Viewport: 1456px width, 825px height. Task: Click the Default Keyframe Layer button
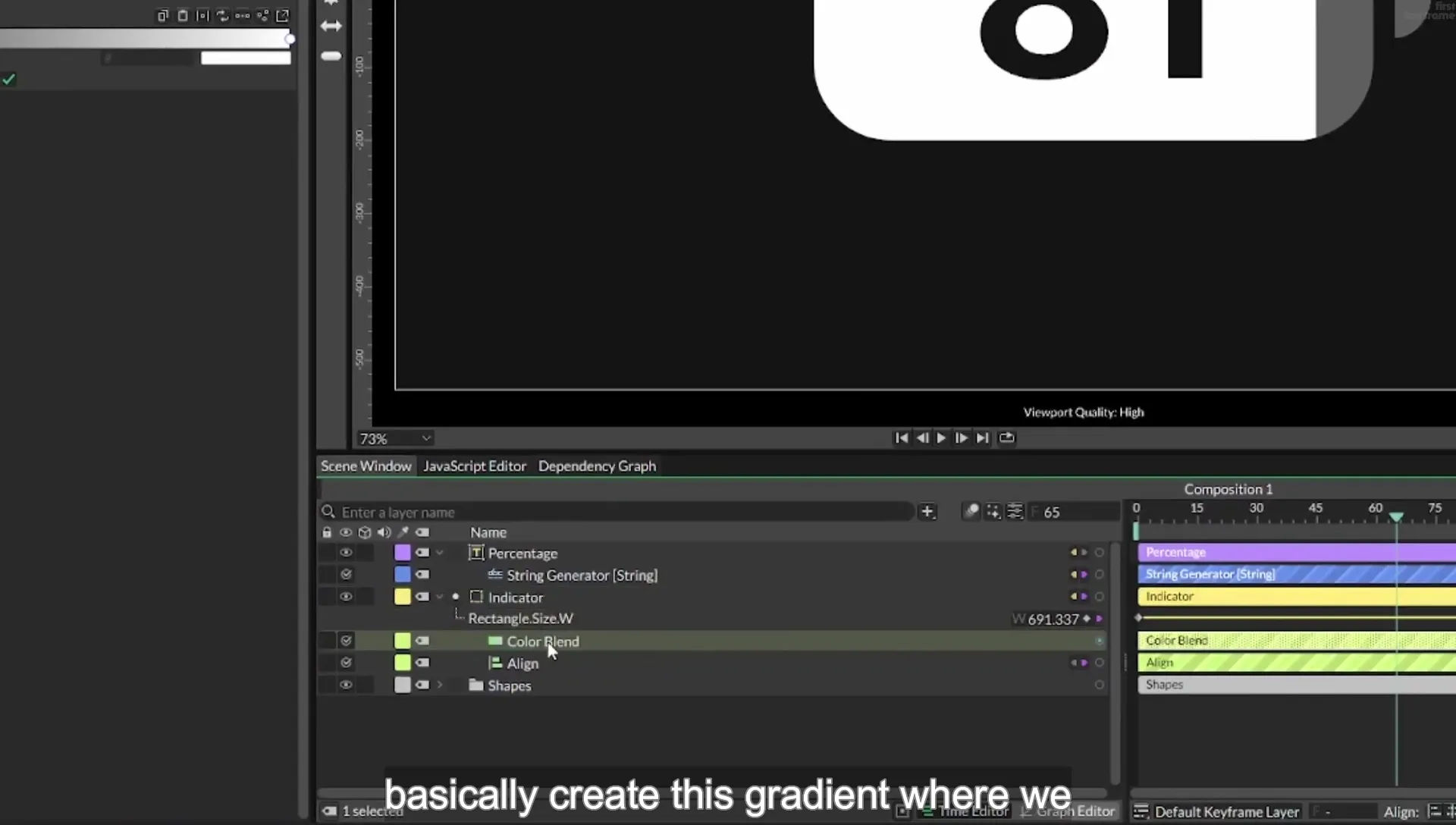tap(1216, 812)
